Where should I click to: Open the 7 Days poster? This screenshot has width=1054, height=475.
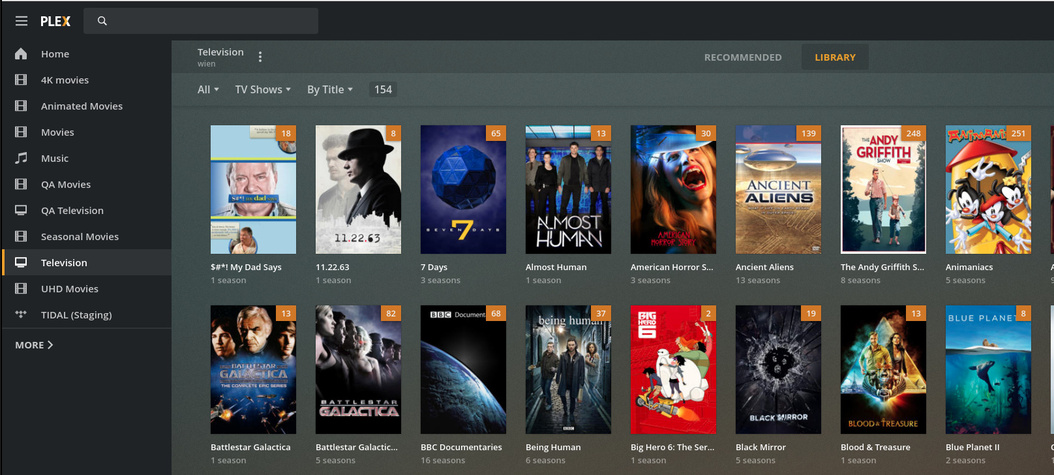[x=463, y=189]
